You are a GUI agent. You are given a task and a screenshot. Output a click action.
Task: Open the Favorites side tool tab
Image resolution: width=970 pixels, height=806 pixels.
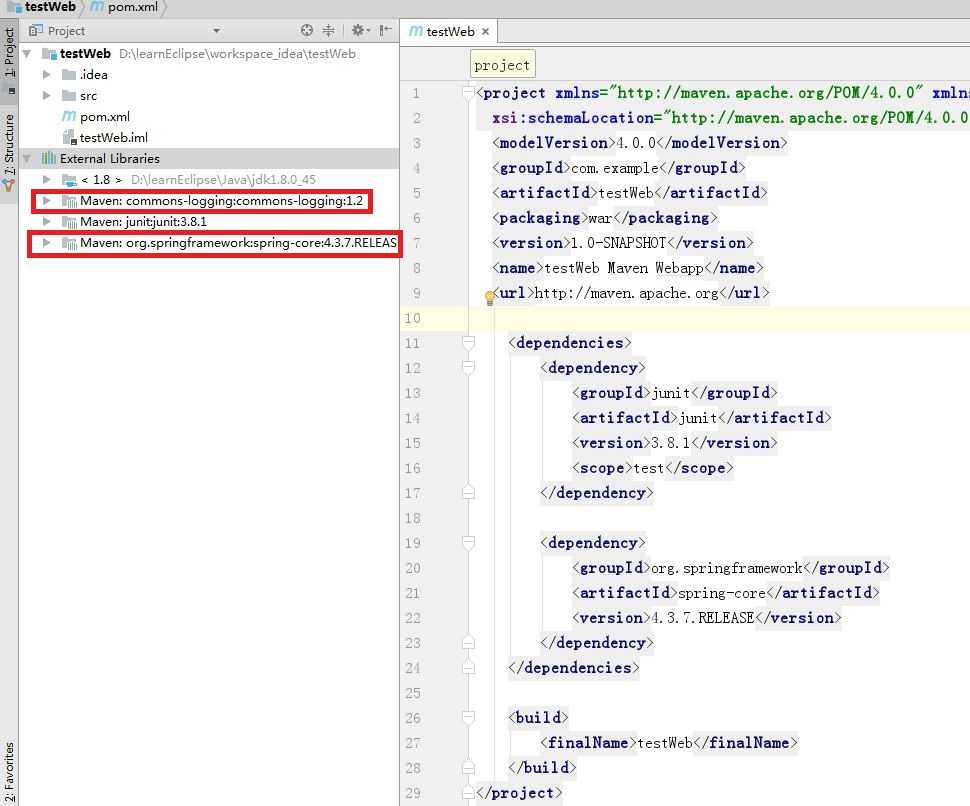[x=9, y=773]
